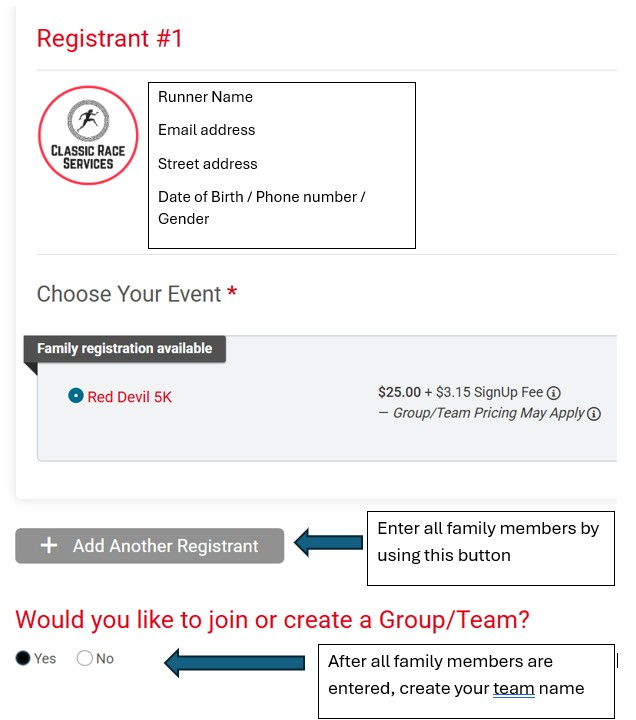Click the Classic Race Services logo
Screen dimensions: 636x720
[88, 135]
